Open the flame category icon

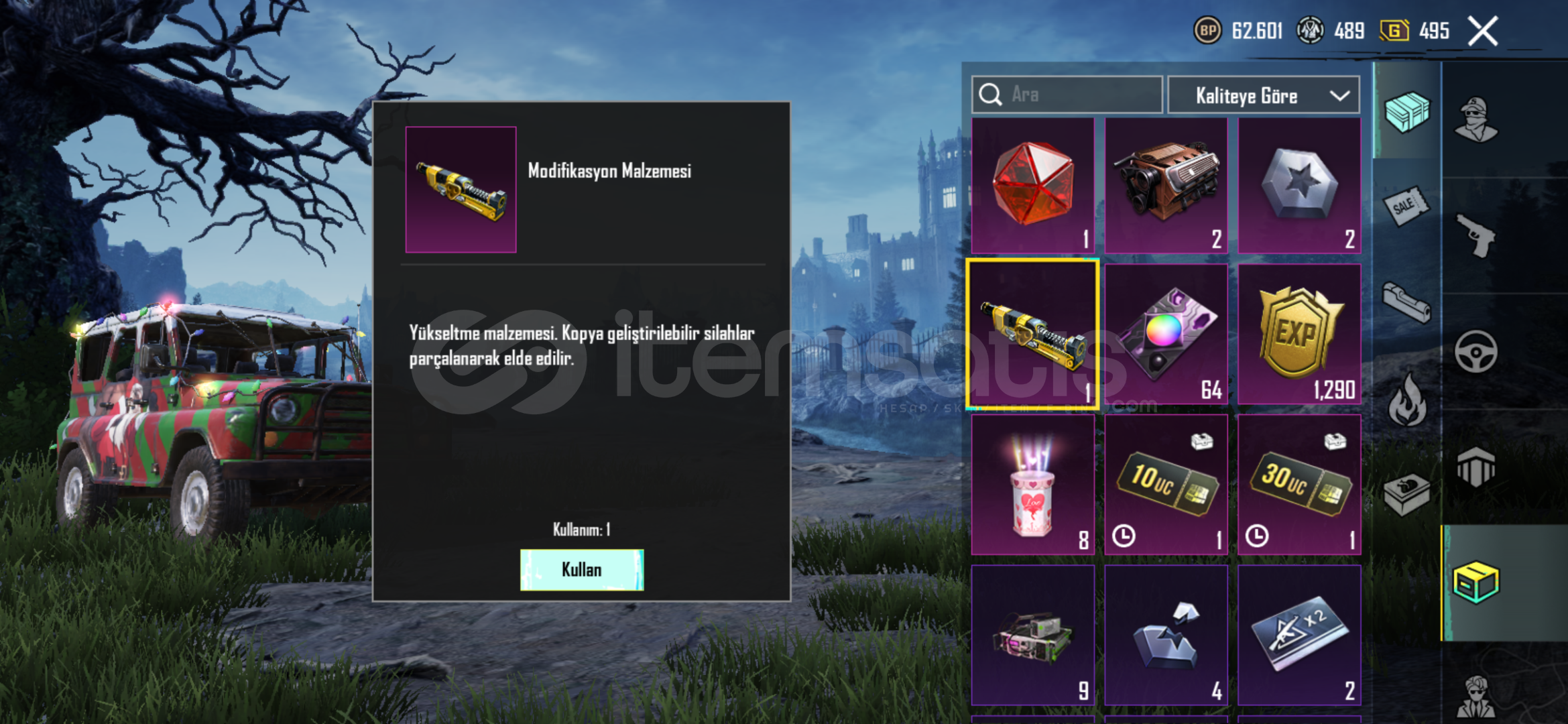[x=1408, y=400]
